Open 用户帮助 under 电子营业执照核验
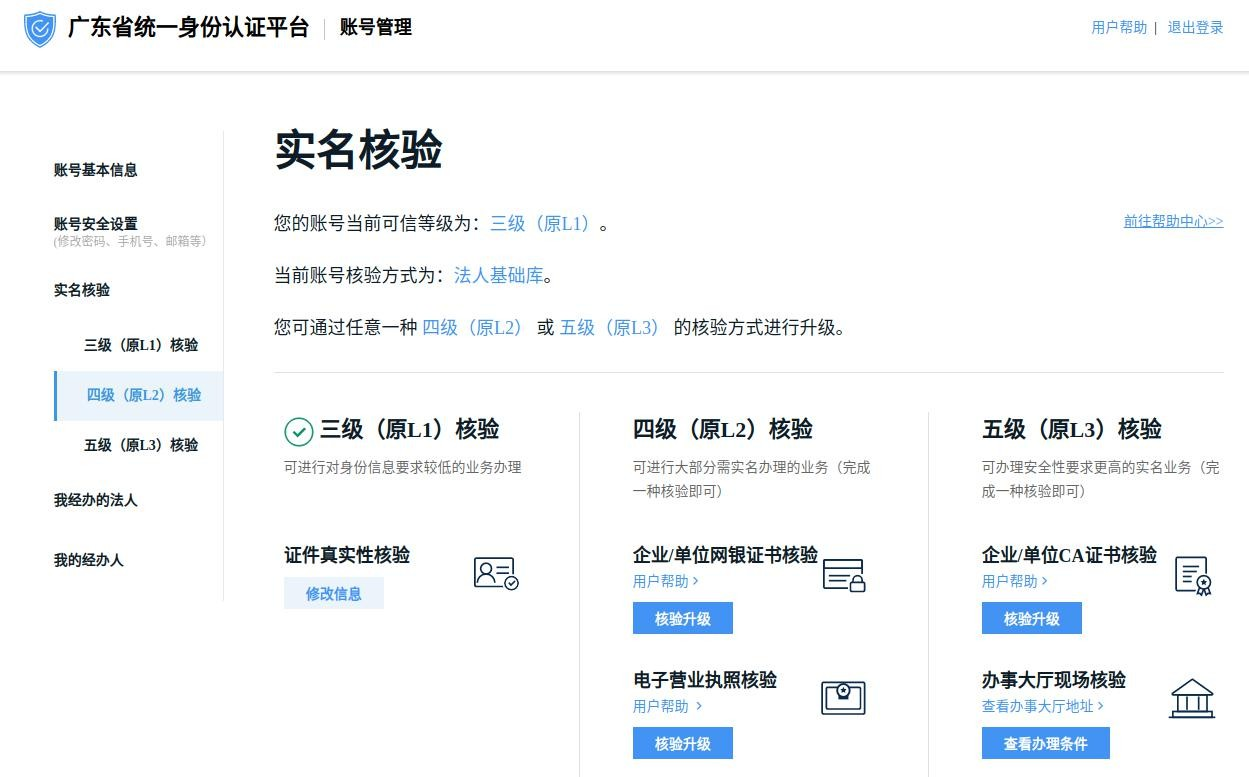The image size is (1249, 777). tap(666, 706)
